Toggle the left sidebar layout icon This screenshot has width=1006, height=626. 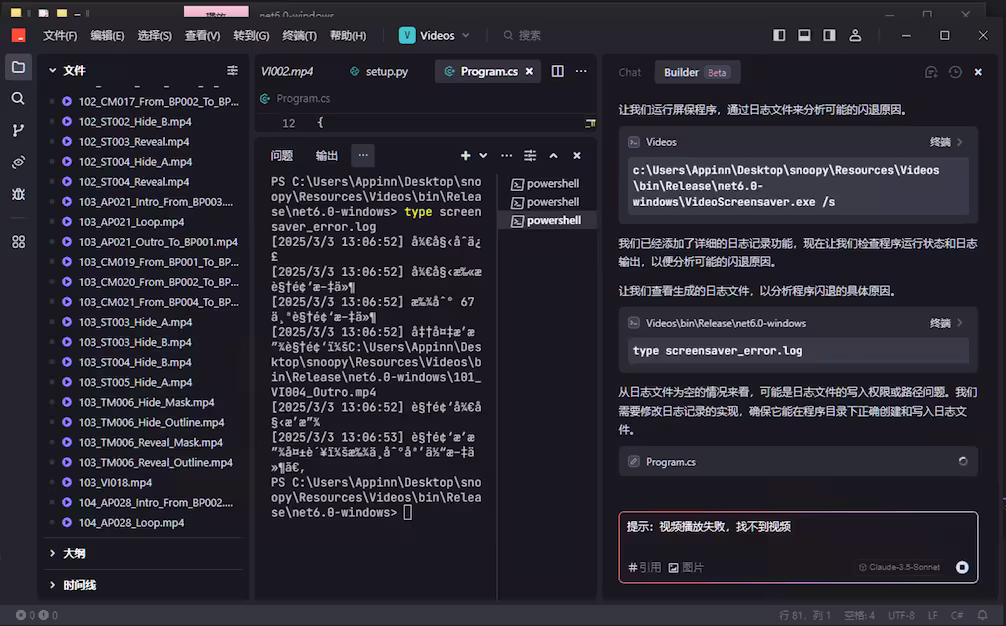pyautogui.click(x=779, y=35)
